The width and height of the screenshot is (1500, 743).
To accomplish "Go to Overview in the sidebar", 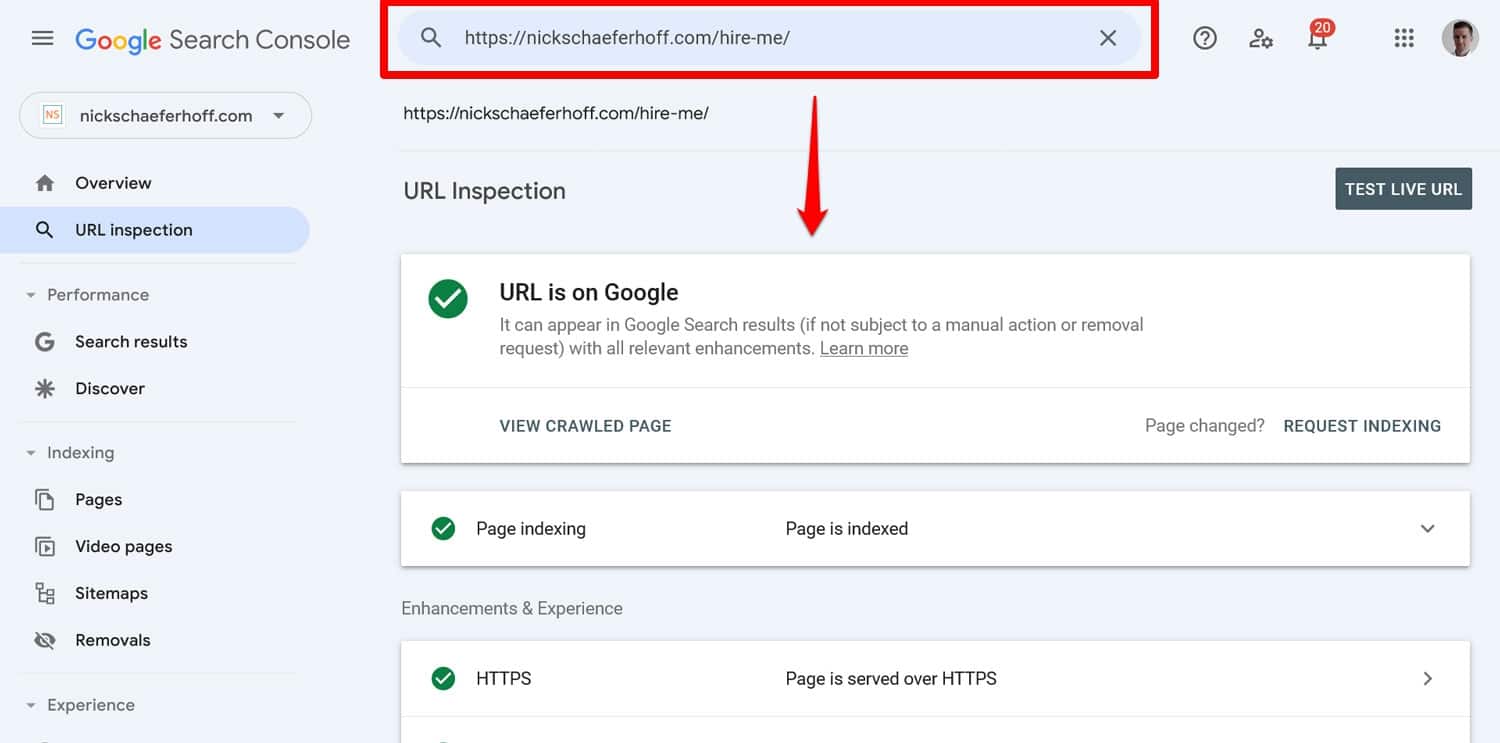I will [113, 183].
